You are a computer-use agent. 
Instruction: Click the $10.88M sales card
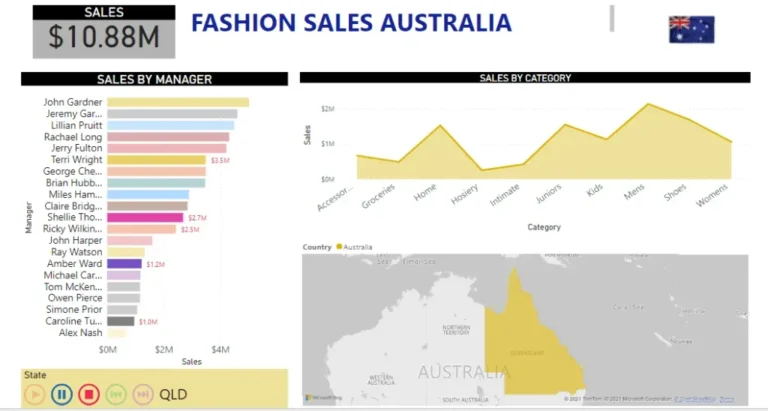(x=103, y=37)
